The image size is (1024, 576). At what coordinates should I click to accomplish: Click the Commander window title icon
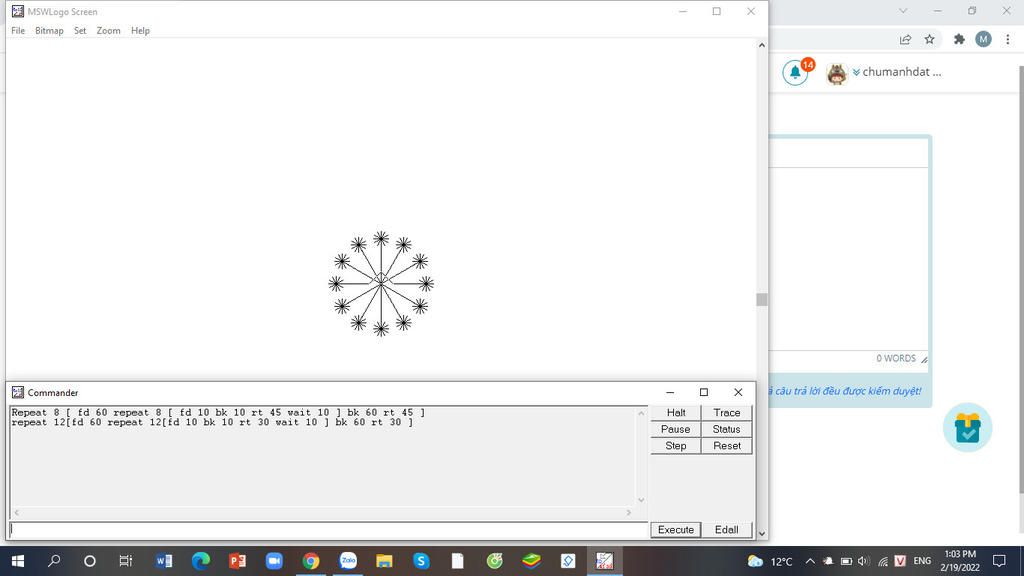[x=18, y=392]
